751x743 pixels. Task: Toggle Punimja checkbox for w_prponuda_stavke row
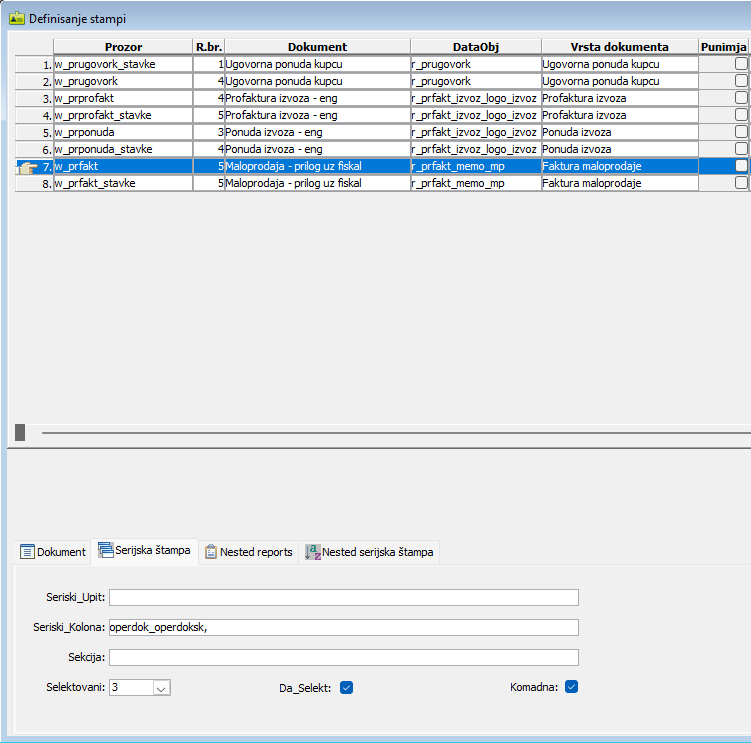click(741, 149)
